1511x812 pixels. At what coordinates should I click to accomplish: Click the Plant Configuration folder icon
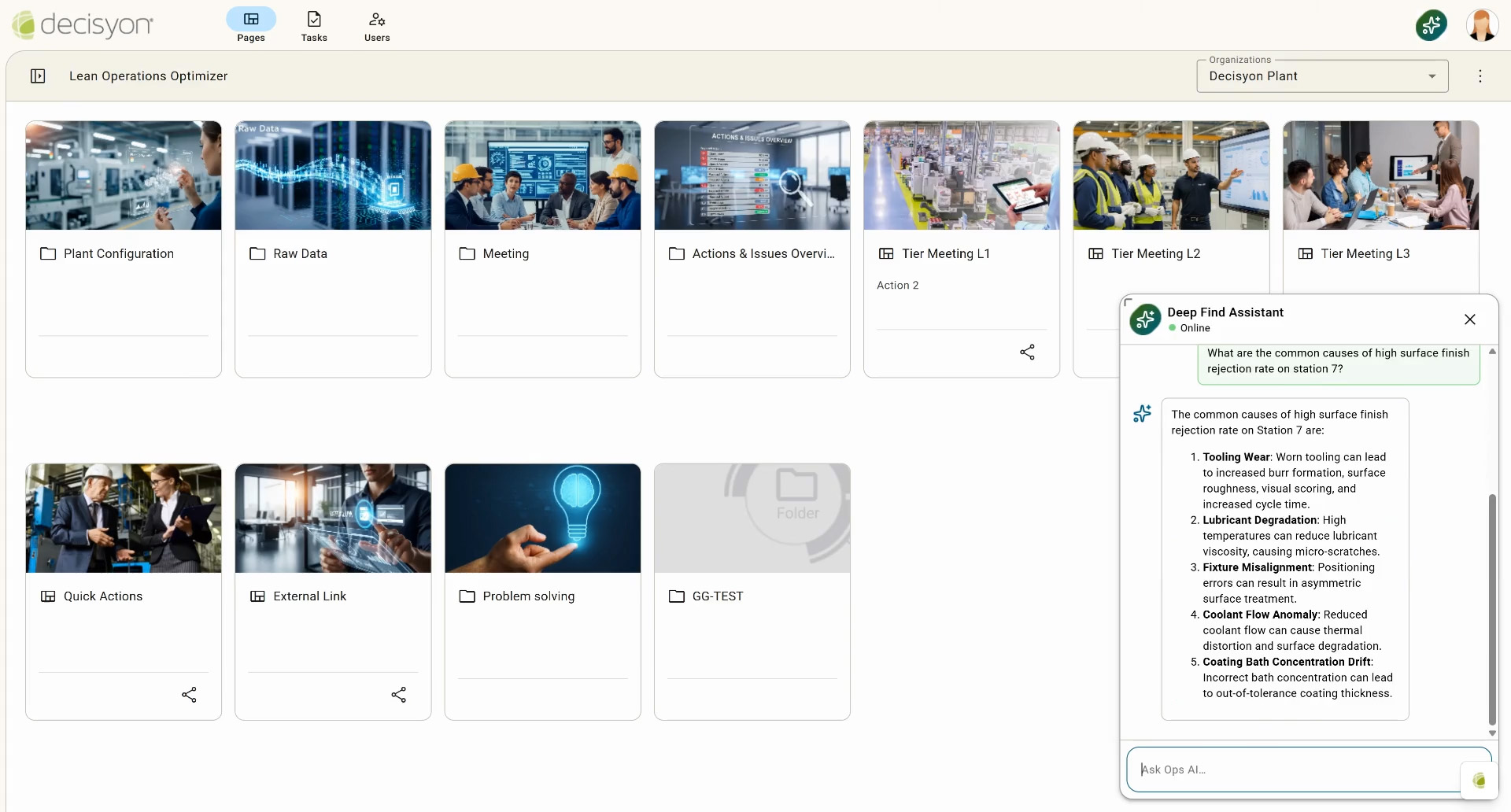click(x=48, y=253)
